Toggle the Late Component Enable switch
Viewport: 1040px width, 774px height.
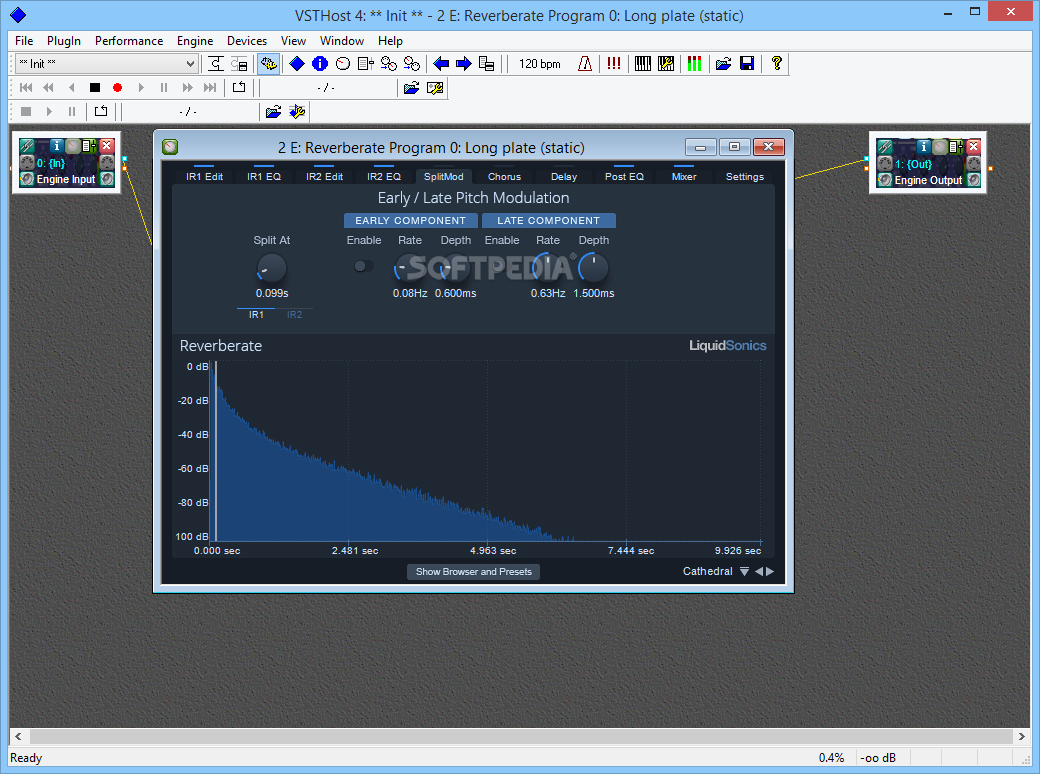coord(501,266)
